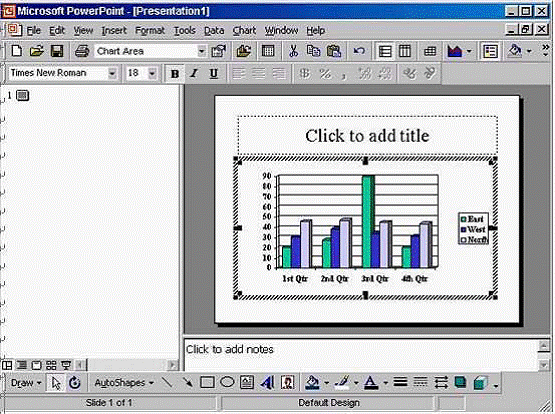Click the Print icon in toolbar
This screenshot has width=555, height=414.
click(82, 51)
